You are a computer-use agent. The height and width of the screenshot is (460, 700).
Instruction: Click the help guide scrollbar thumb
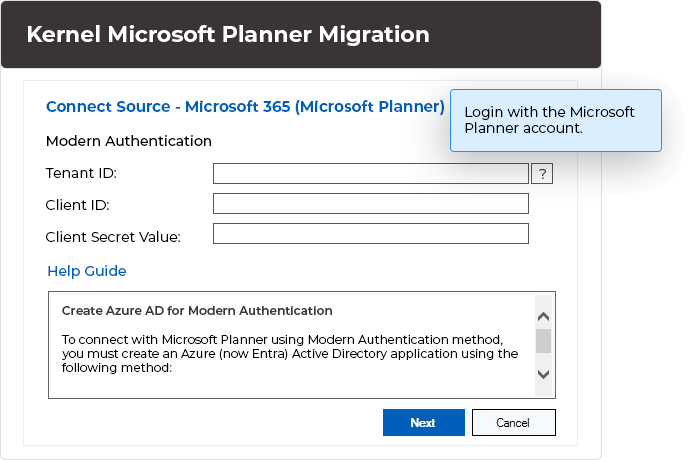pos(543,341)
